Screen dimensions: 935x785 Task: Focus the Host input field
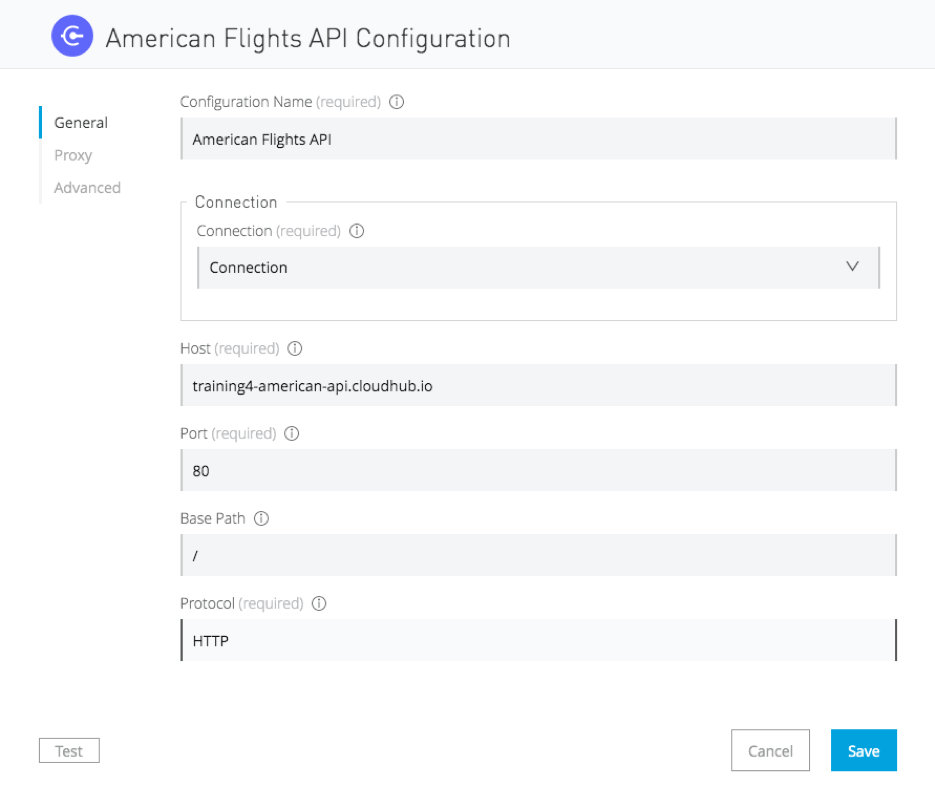point(538,385)
